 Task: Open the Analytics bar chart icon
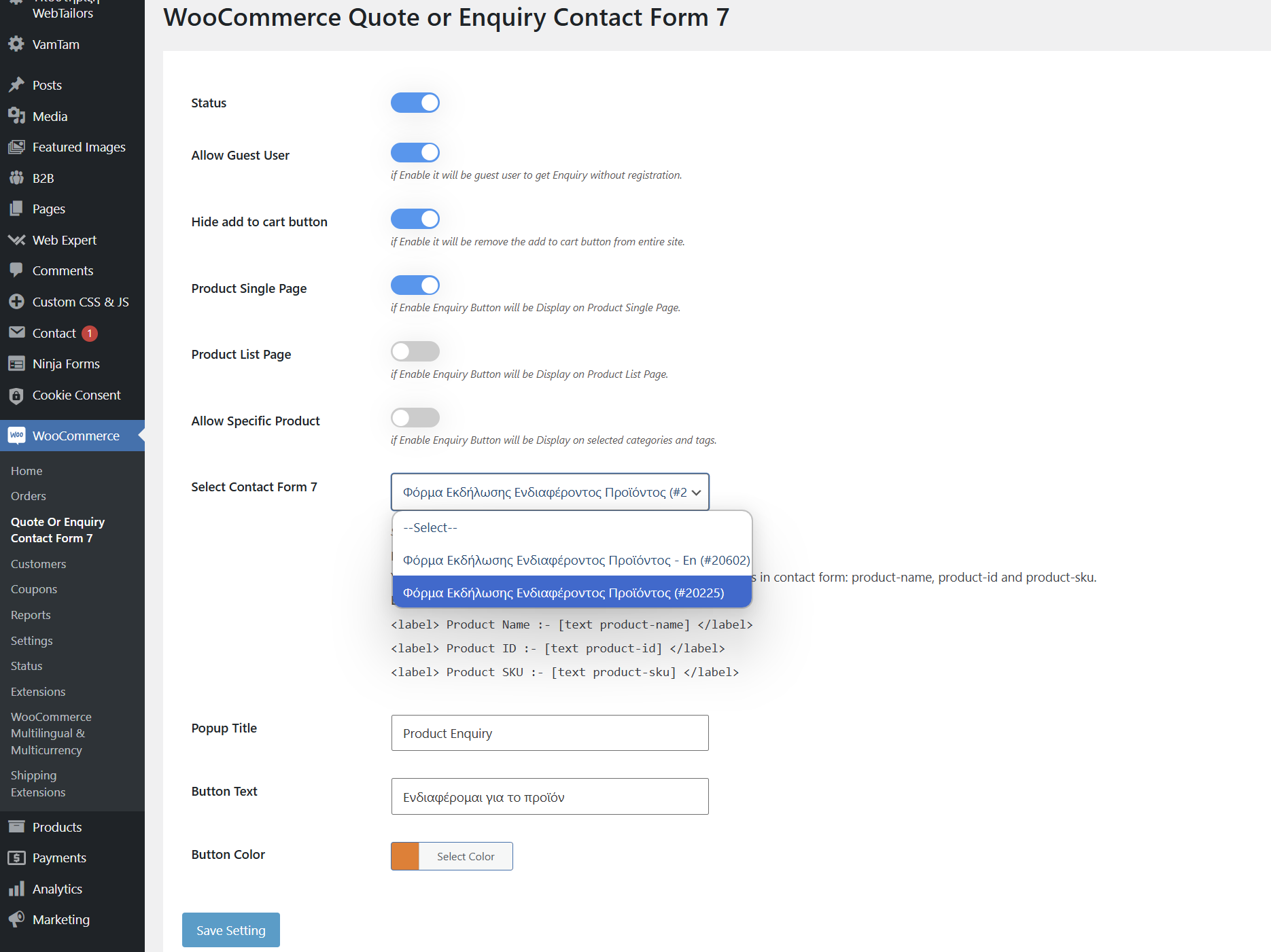pos(16,889)
